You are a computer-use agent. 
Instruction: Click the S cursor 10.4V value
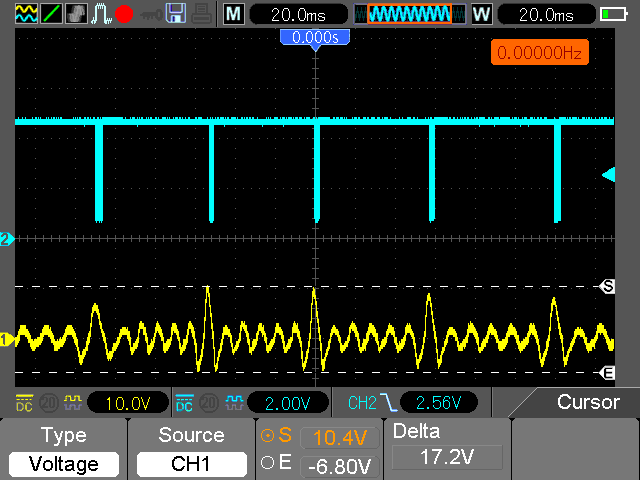pyautogui.click(x=340, y=438)
